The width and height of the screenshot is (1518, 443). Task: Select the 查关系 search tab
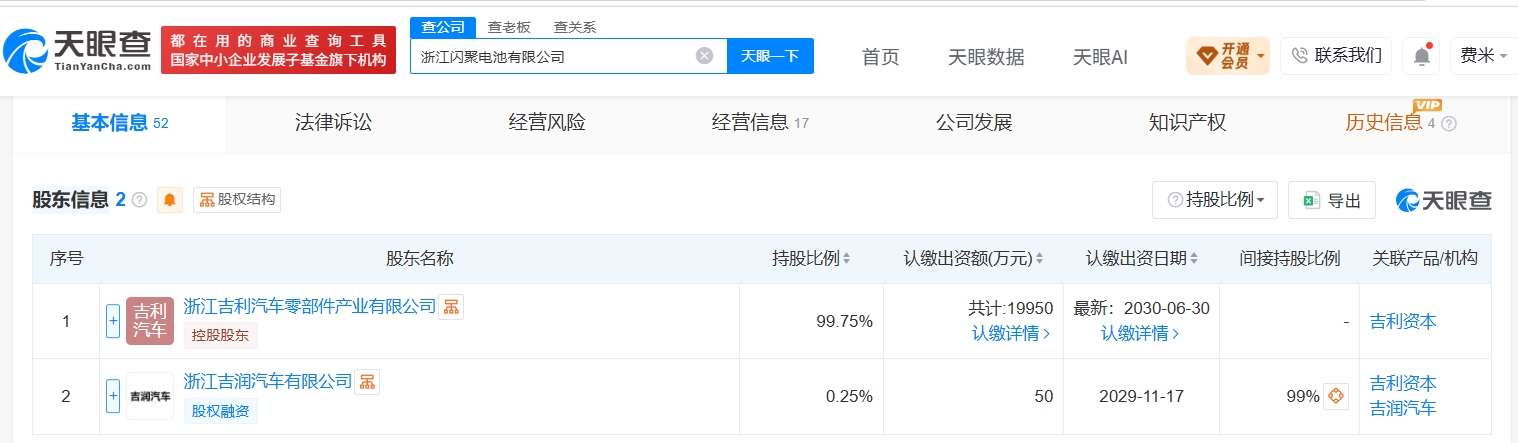click(x=575, y=27)
